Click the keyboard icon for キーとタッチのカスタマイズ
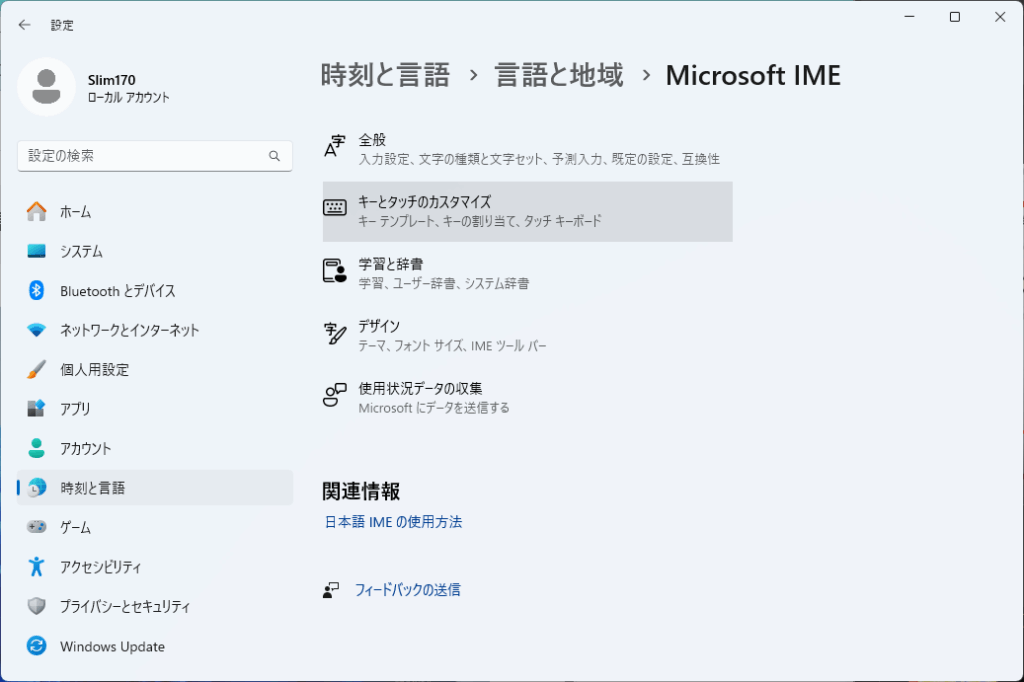This screenshot has width=1024, height=682. point(335,208)
